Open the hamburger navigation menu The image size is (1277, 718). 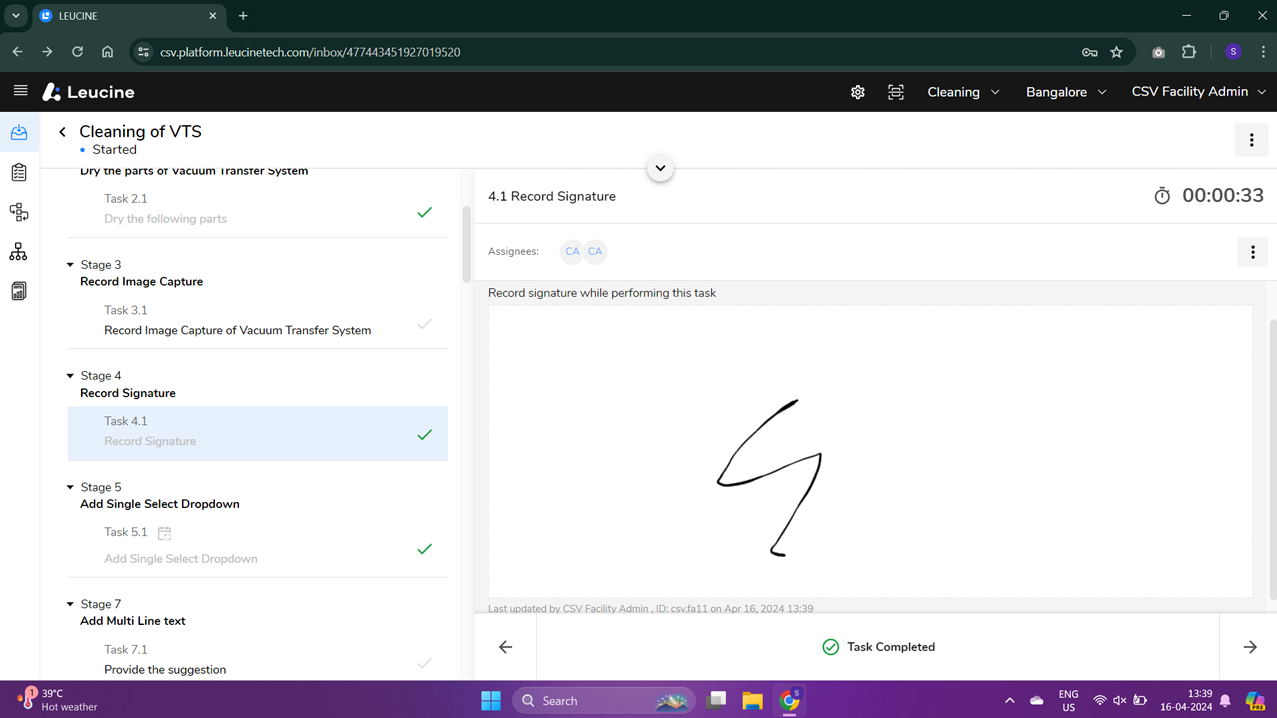point(20,91)
